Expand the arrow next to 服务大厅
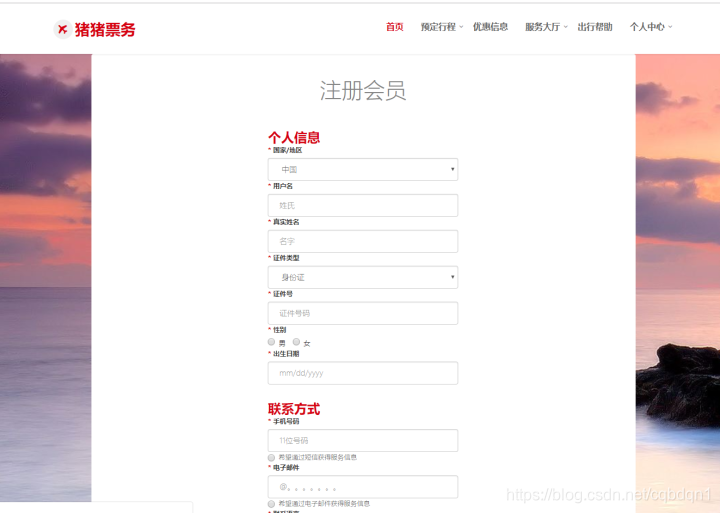The image size is (720, 513). pos(566,27)
